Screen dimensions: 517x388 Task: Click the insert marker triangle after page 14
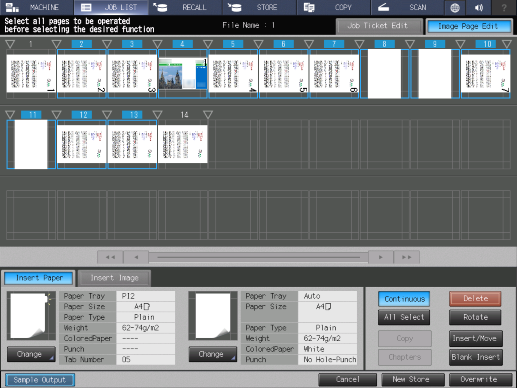pos(208,115)
